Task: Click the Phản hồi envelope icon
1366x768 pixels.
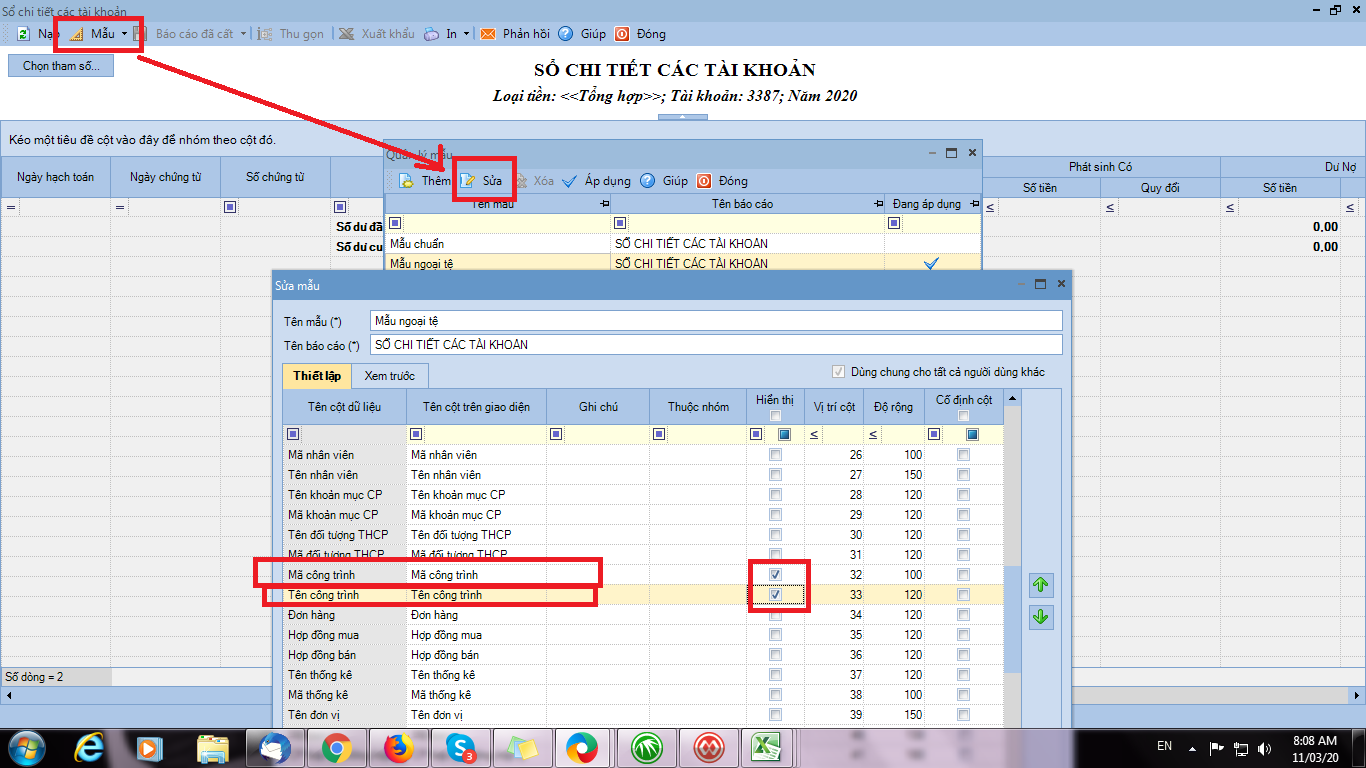Action: (x=488, y=33)
